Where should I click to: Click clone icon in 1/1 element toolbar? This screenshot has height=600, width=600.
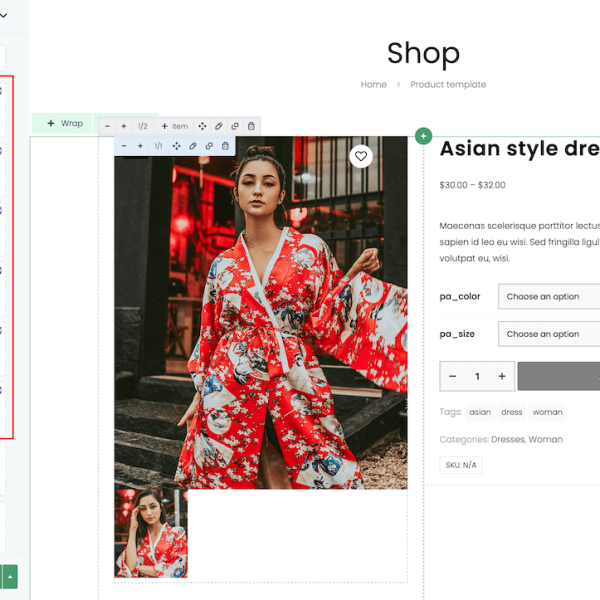(x=209, y=146)
